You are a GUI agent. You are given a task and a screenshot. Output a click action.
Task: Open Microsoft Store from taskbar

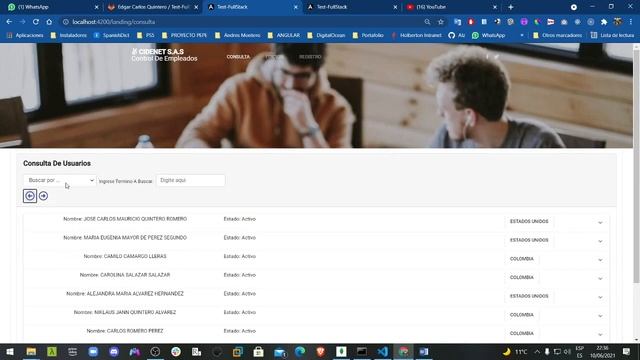[258, 352]
